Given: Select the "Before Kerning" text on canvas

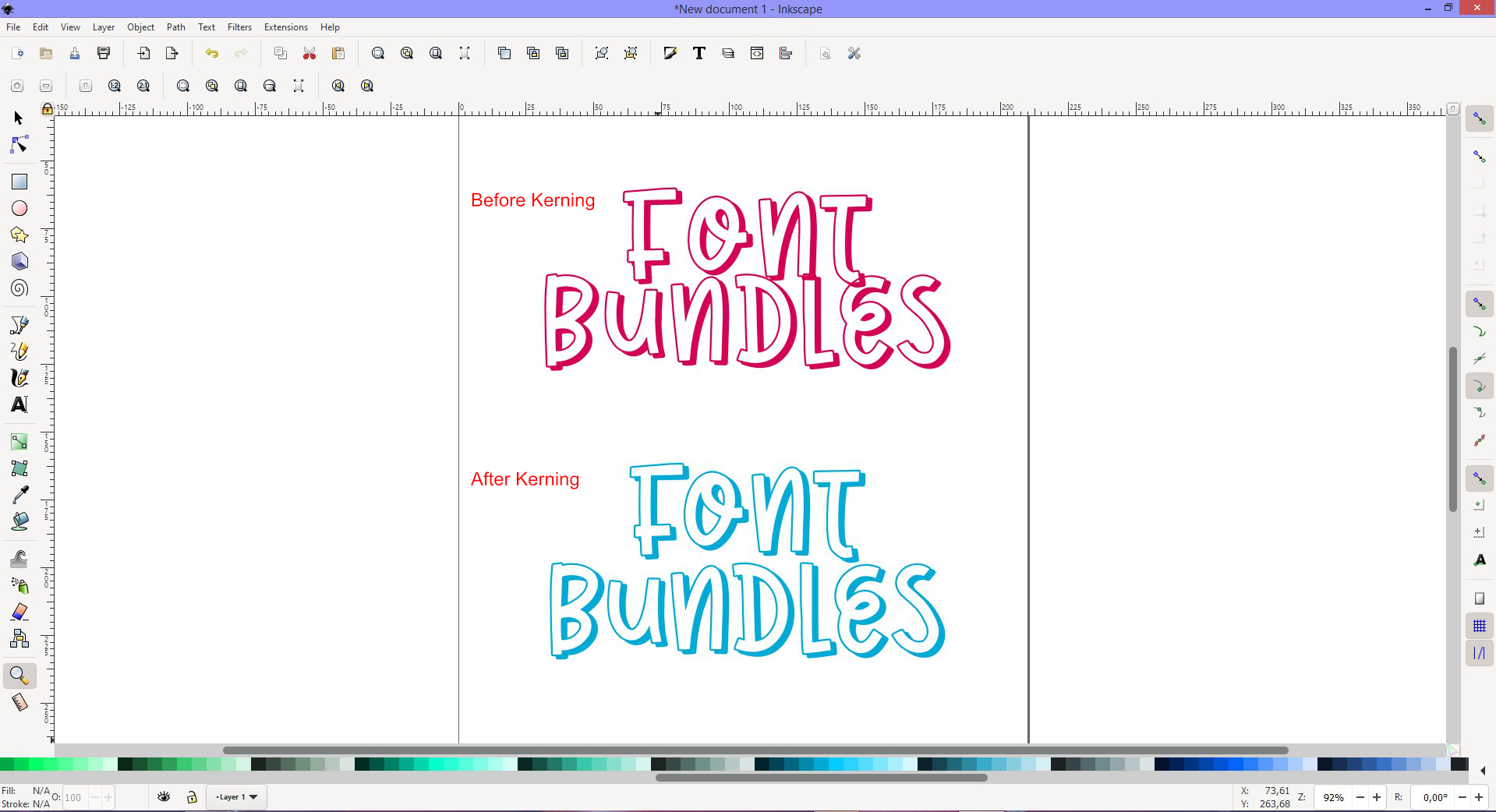Looking at the screenshot, I should (532, 200).
